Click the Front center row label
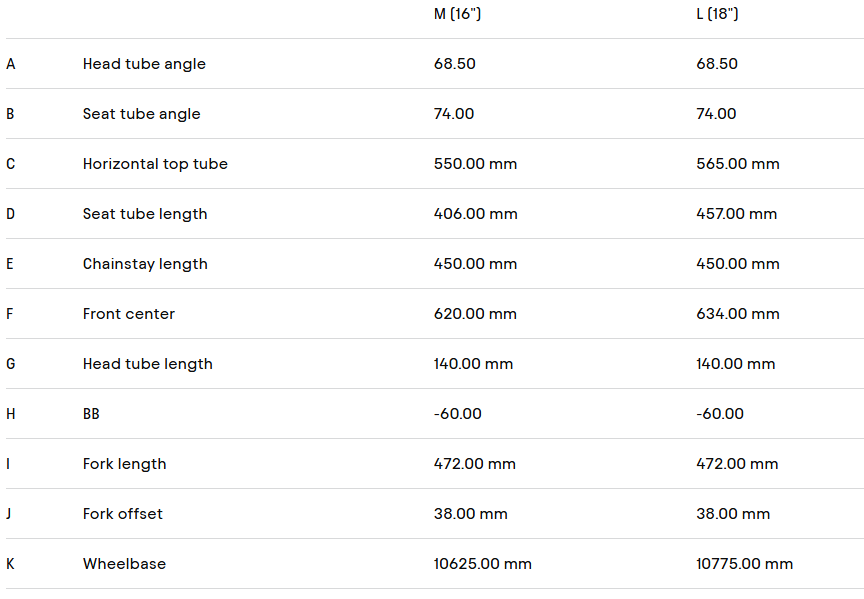This screenshot has height=599, width=864. pyautogui.click(x=129, y=314)
